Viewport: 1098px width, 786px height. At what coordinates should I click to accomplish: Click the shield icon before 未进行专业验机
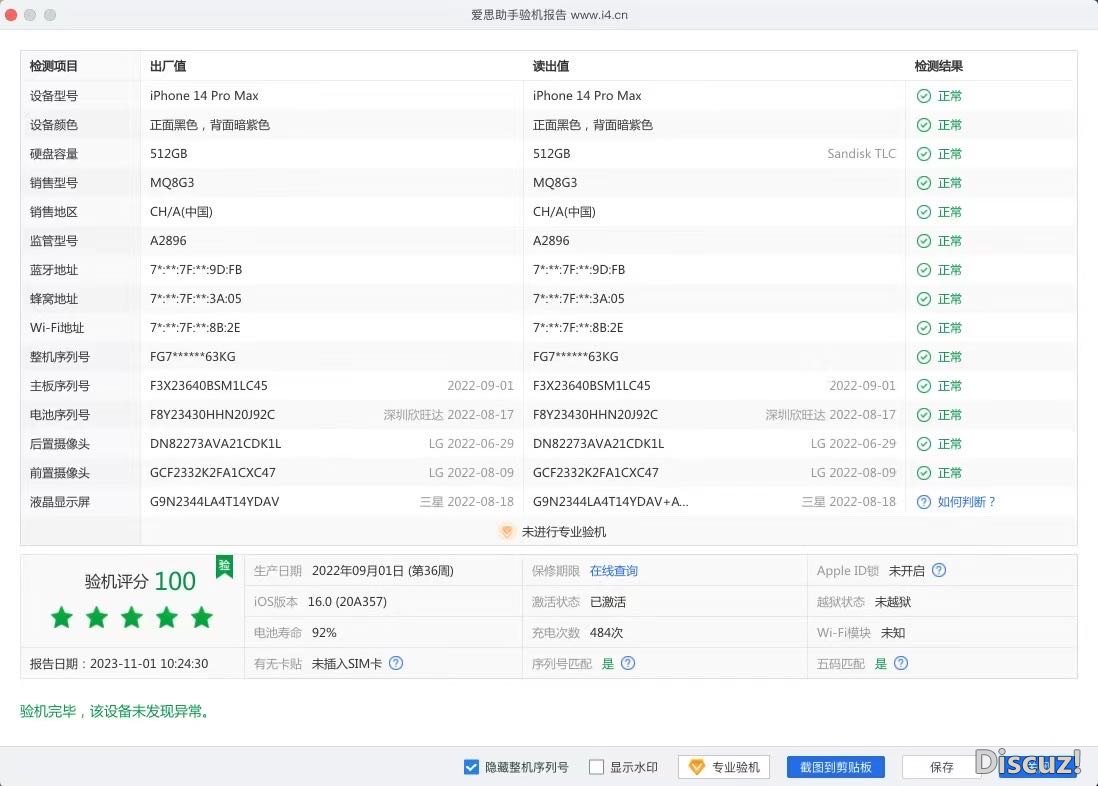coord(507,532)
